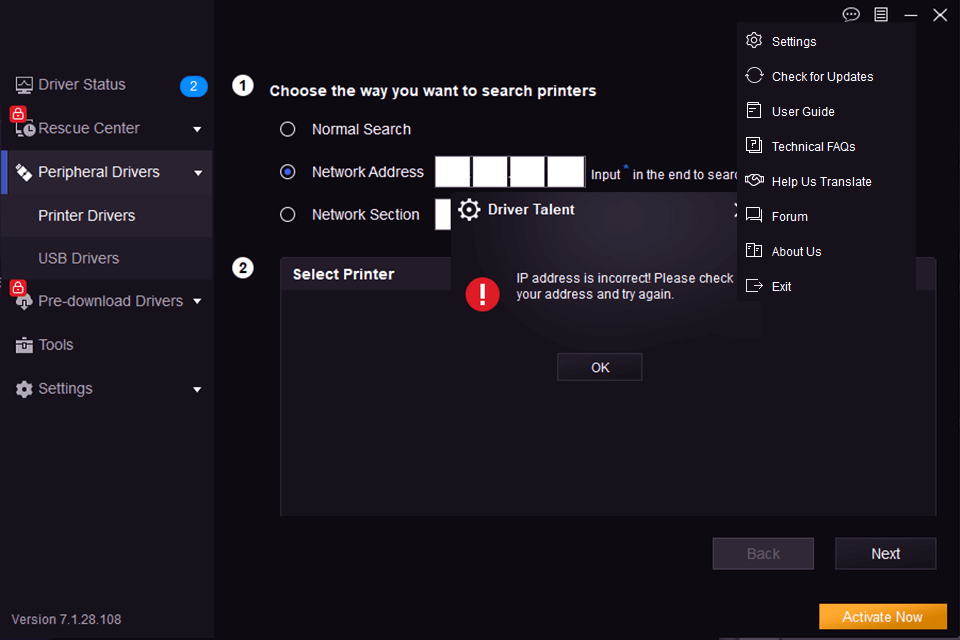Open the main menu list icon
Screen dimensions: 960x640
880,14
